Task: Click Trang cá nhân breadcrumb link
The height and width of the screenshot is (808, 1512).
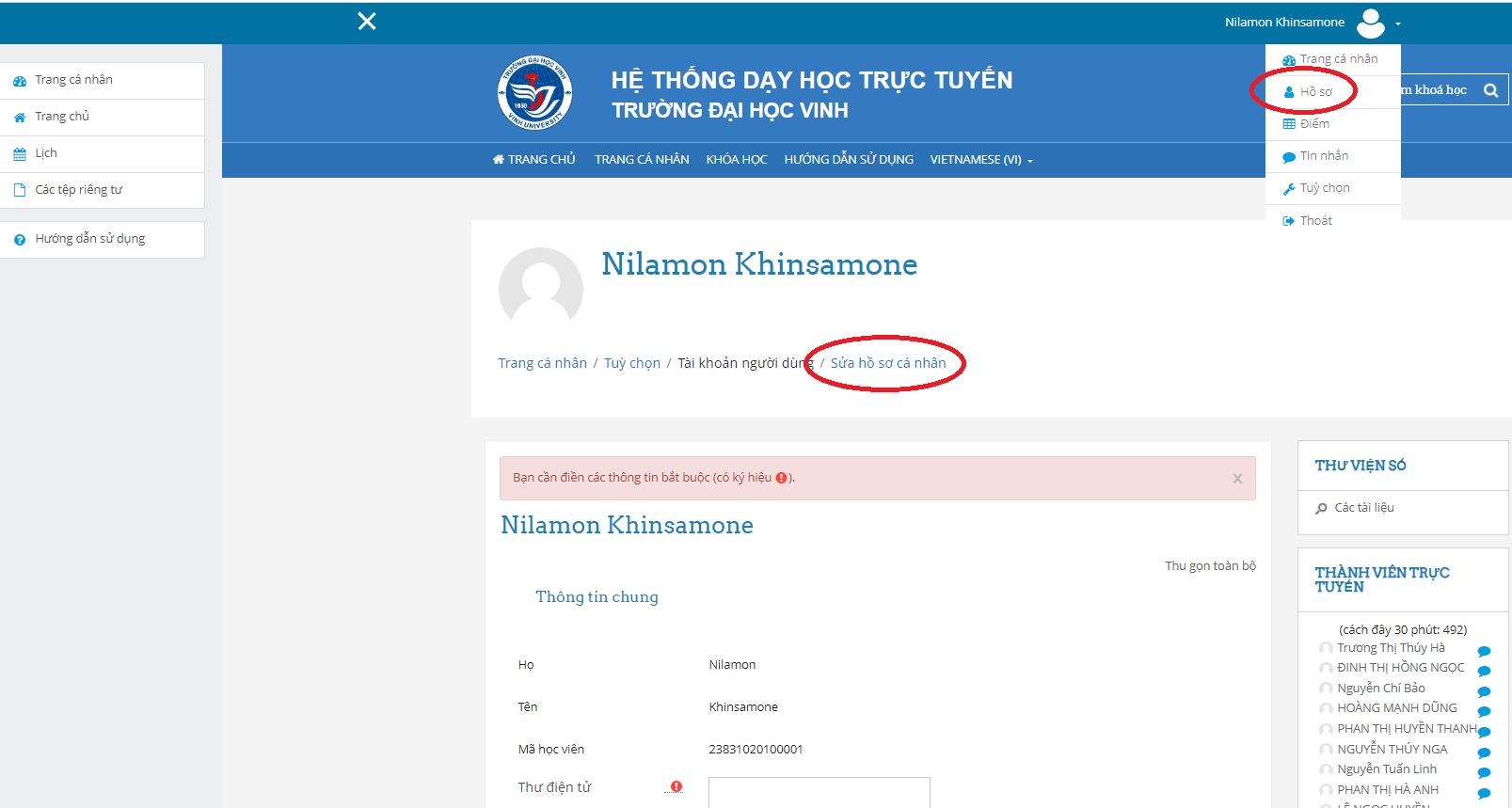Action: coord(542,363)
